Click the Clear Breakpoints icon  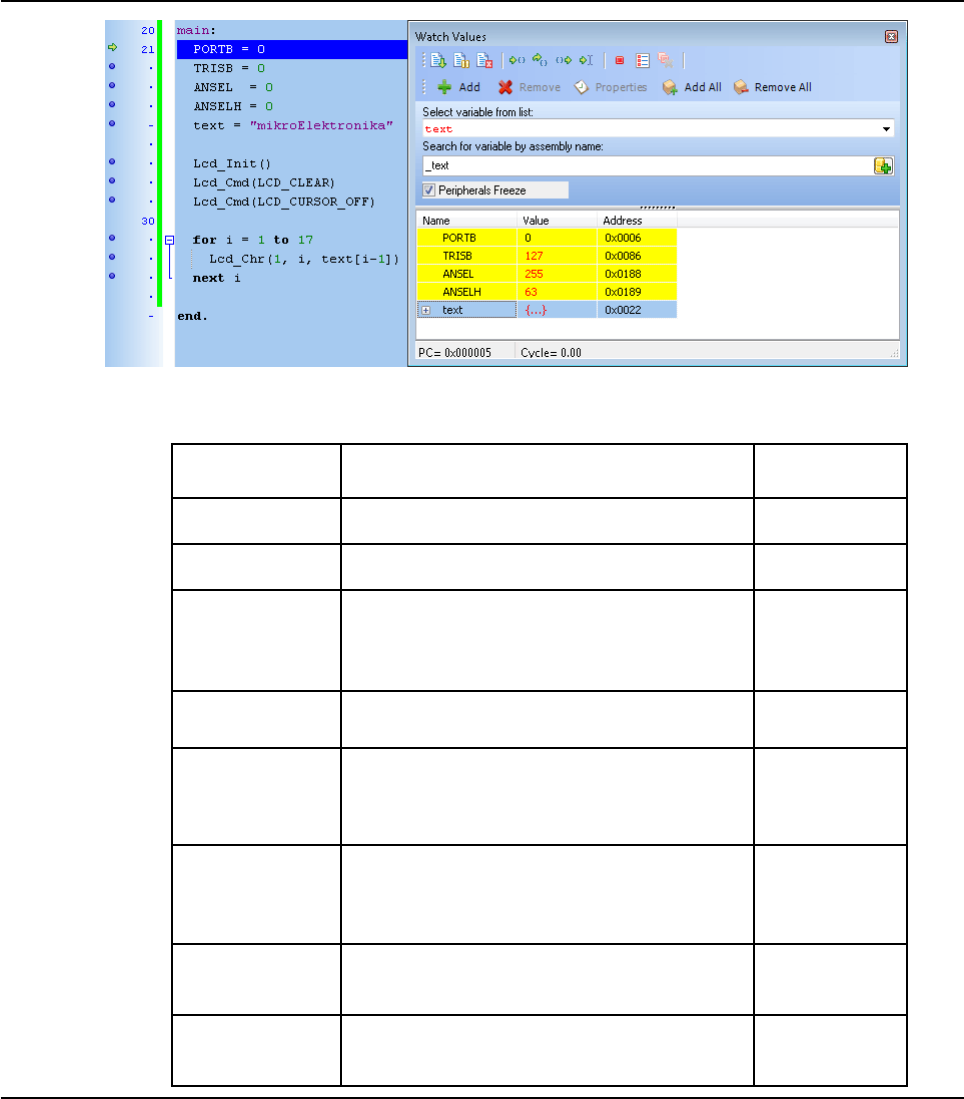click(665, 60)
